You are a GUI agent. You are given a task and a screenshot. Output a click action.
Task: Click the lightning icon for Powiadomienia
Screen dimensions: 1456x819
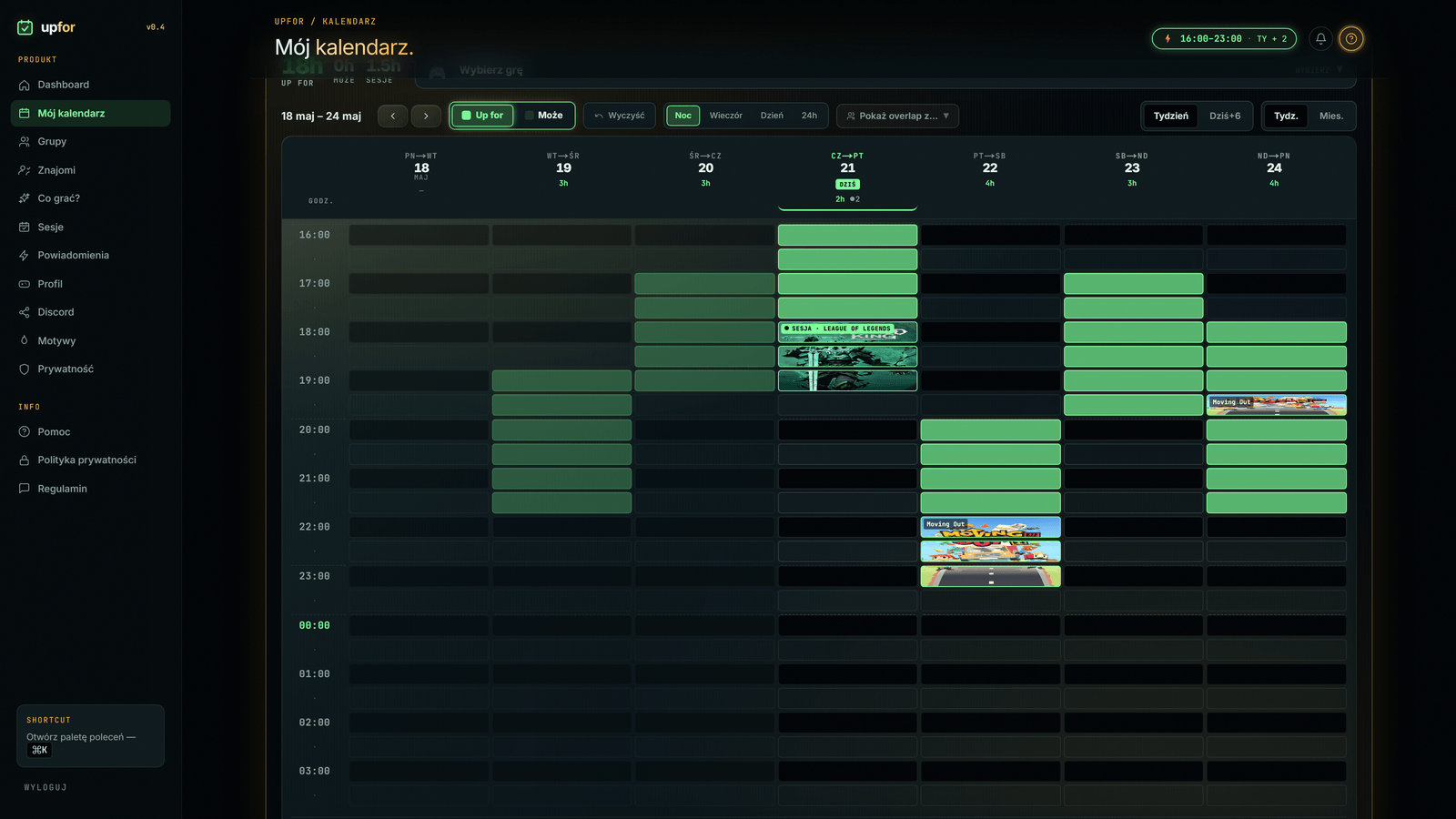click(x=25, y=256)
